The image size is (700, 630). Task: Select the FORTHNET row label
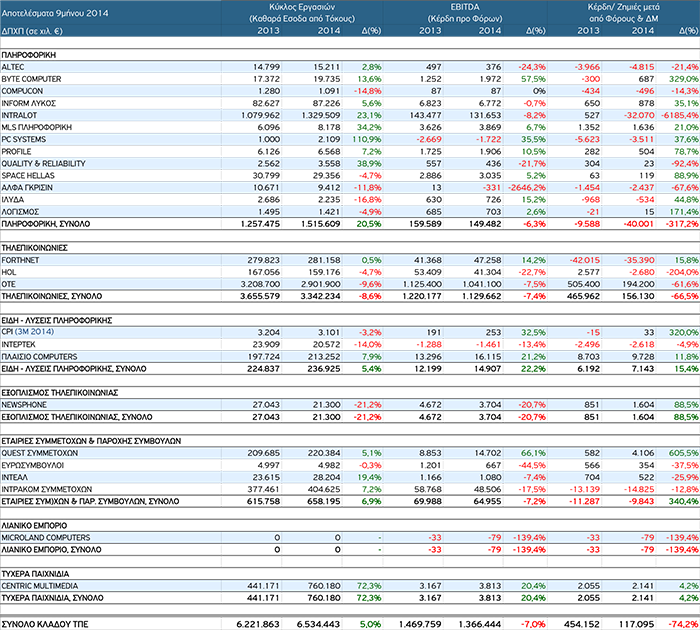click(21, 260)
